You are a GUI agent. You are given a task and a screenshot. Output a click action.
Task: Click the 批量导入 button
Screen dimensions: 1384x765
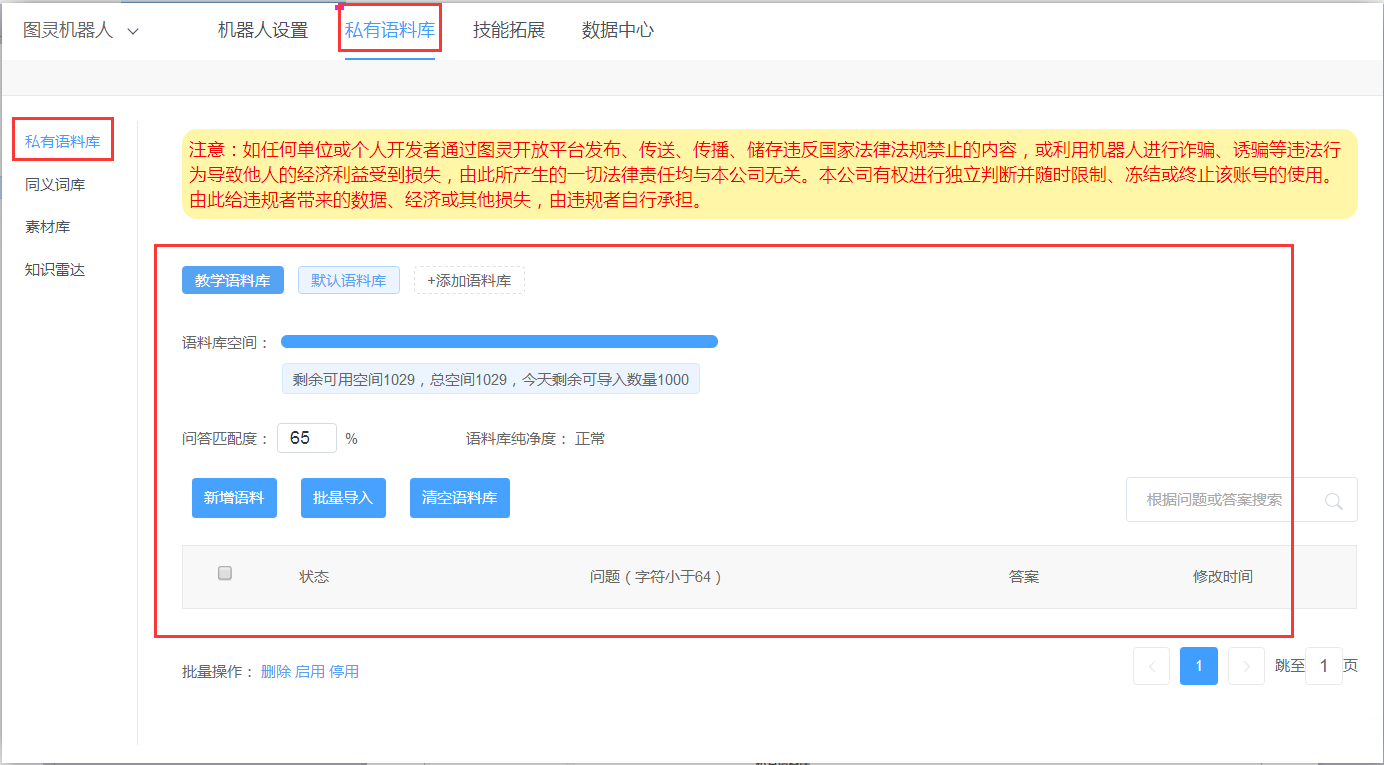343,498
